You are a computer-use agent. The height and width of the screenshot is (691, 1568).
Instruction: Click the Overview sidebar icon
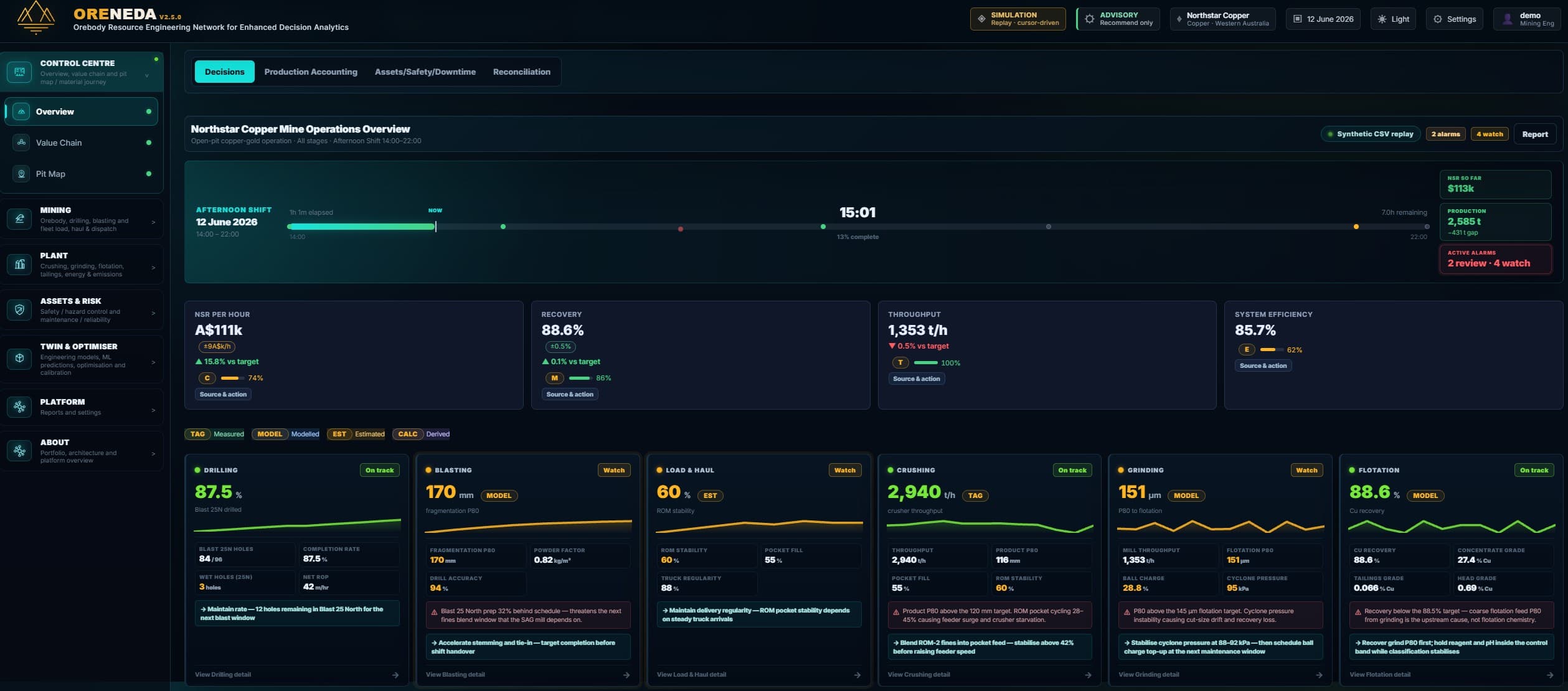21,111
